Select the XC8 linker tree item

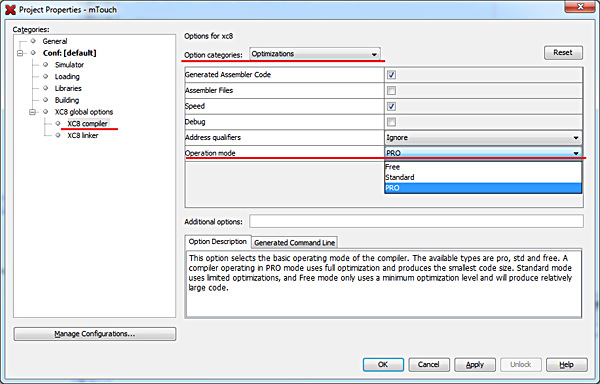[83, 135]
